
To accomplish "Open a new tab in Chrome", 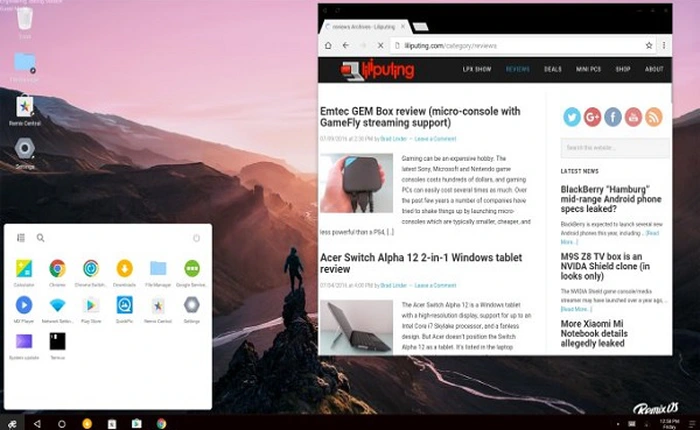I will 420,27.
